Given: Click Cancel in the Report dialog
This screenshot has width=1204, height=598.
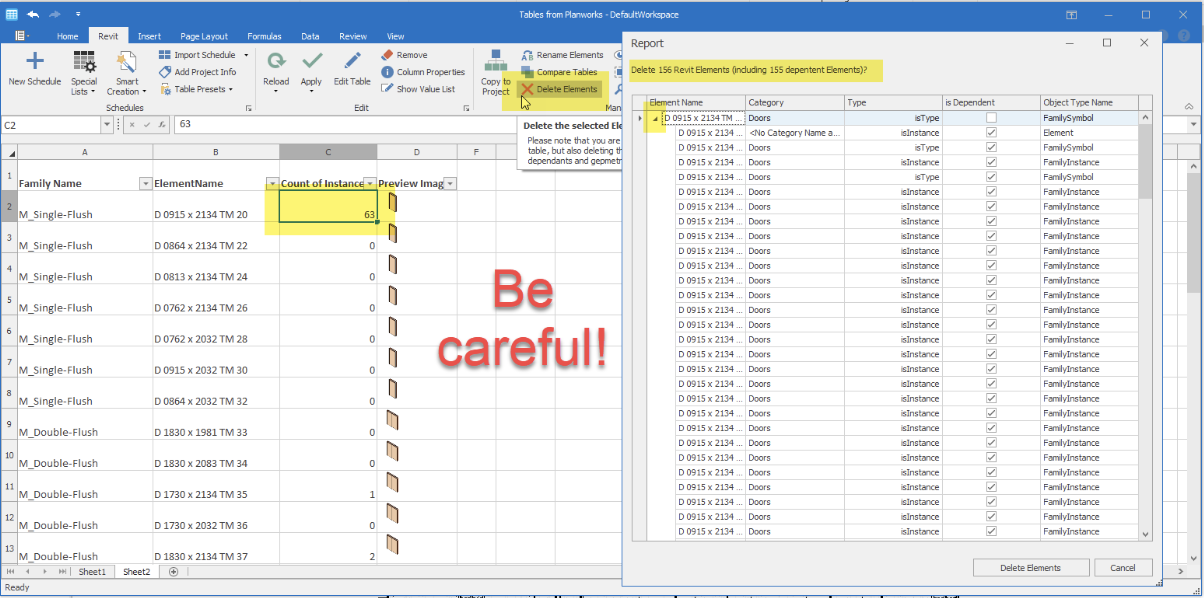Looking at the screenshot, I should [1122, 567].
